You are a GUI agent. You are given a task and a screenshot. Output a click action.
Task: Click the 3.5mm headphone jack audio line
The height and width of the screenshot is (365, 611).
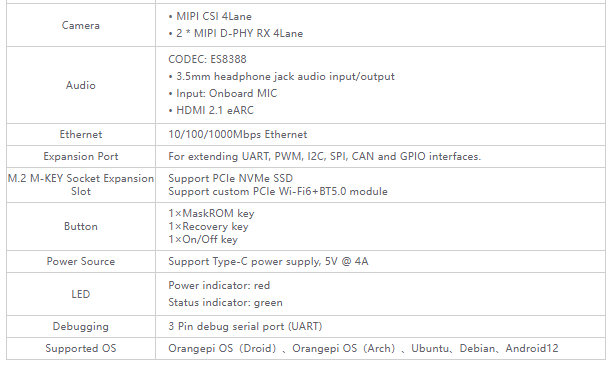point(281,76)
